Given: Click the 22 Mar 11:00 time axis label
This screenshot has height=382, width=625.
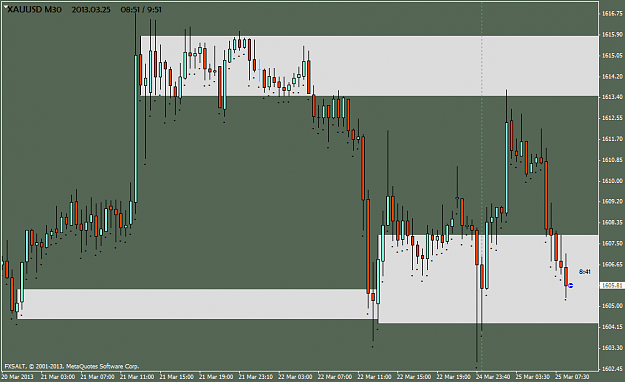Looking at the screenshot, I should tap(374, 377).
